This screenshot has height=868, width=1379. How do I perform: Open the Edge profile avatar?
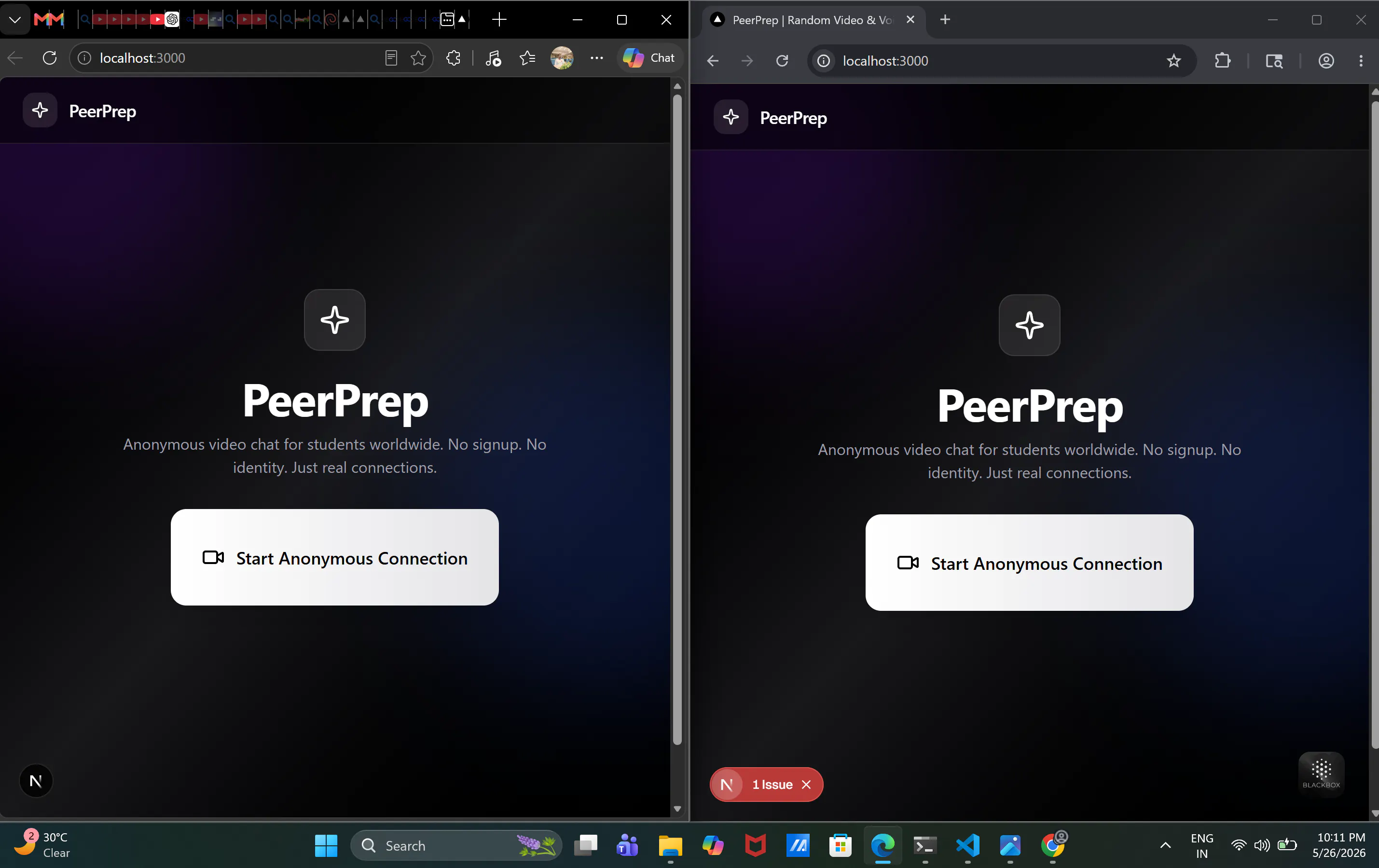562,58
